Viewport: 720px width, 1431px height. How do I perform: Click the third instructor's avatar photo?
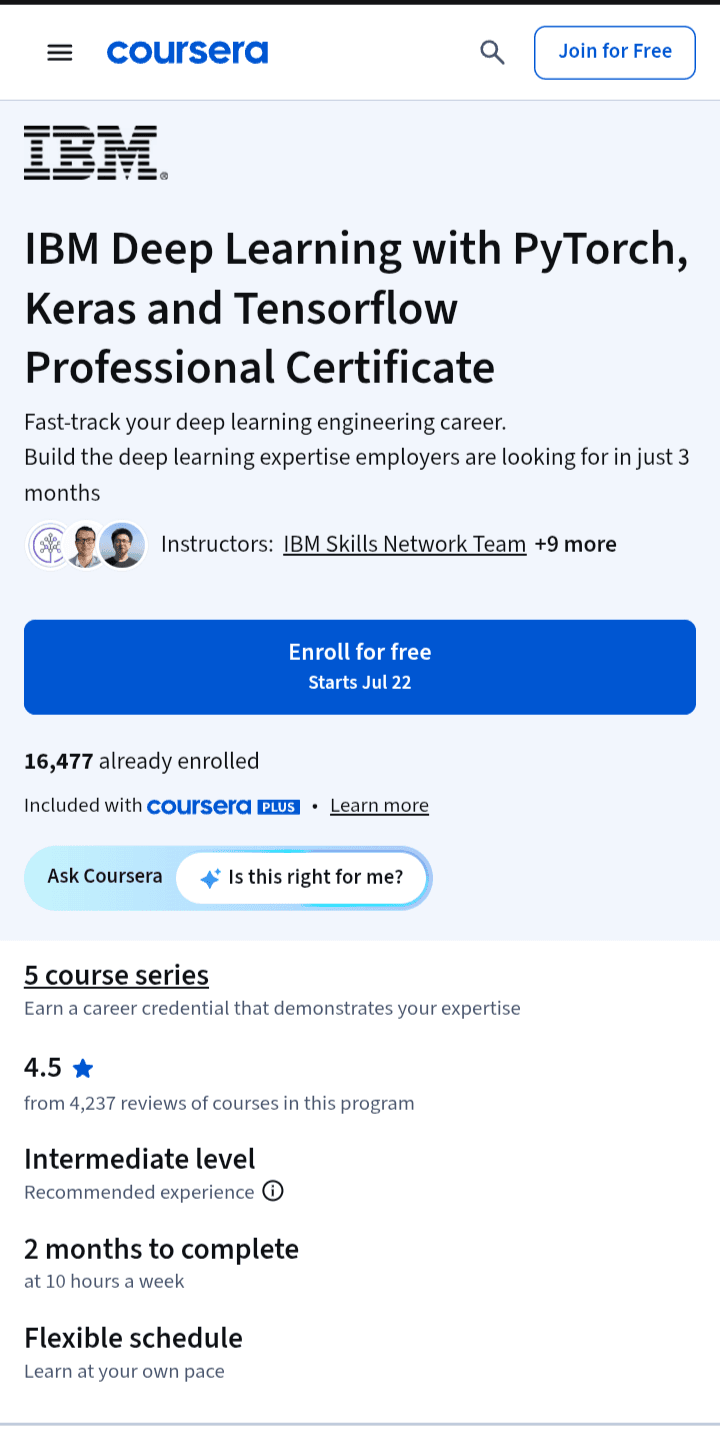click(123, 545)
